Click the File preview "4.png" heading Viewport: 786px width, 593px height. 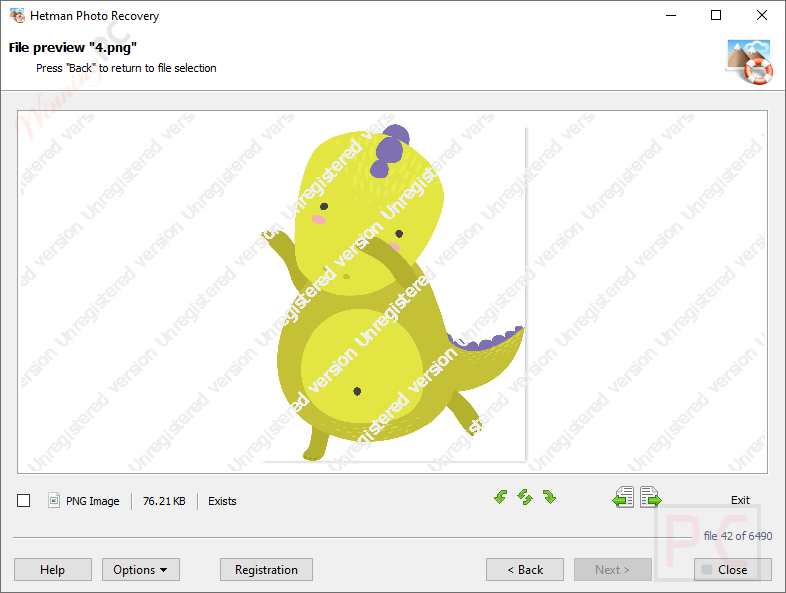[73, 48]
